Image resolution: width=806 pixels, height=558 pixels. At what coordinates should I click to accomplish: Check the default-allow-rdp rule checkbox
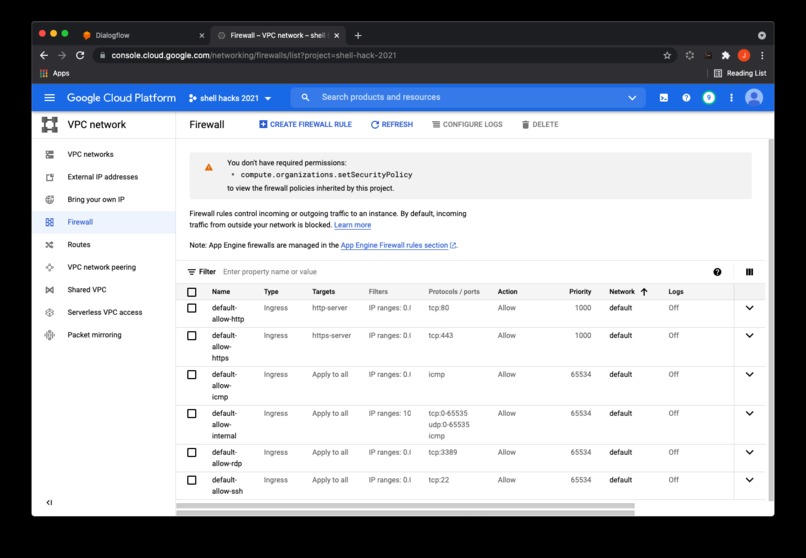[x=192, y=453]
